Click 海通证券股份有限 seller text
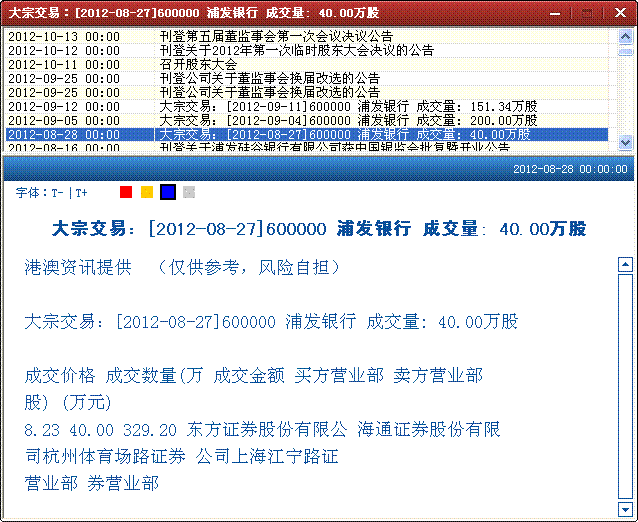Screen dimensions: 638x522 429,430
